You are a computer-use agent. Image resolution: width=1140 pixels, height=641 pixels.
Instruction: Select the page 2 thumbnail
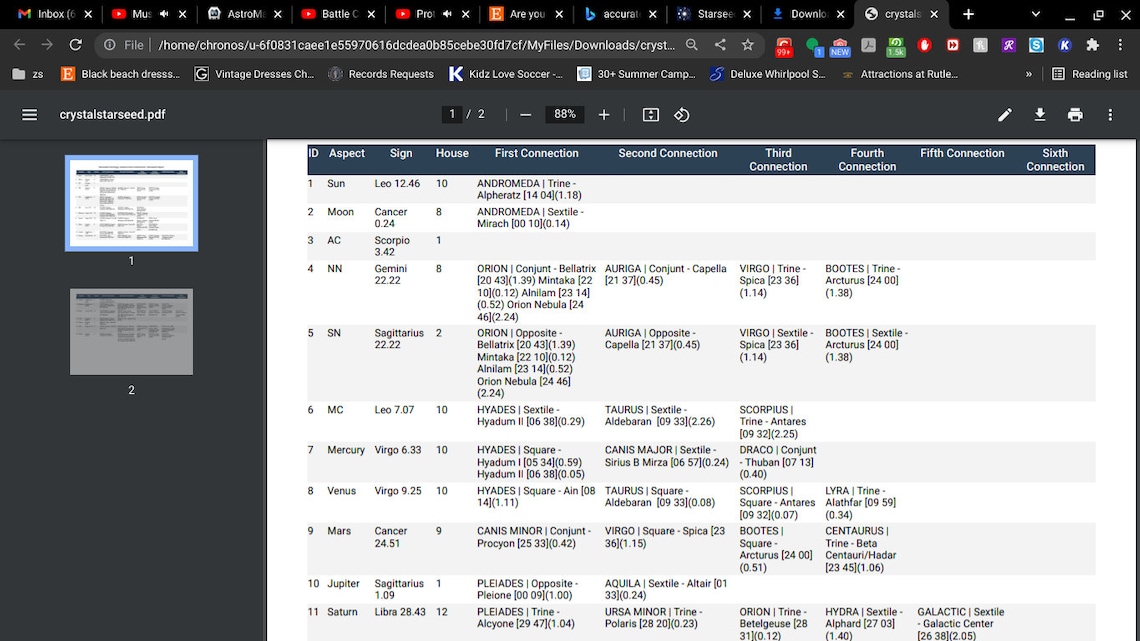(132, 332)
